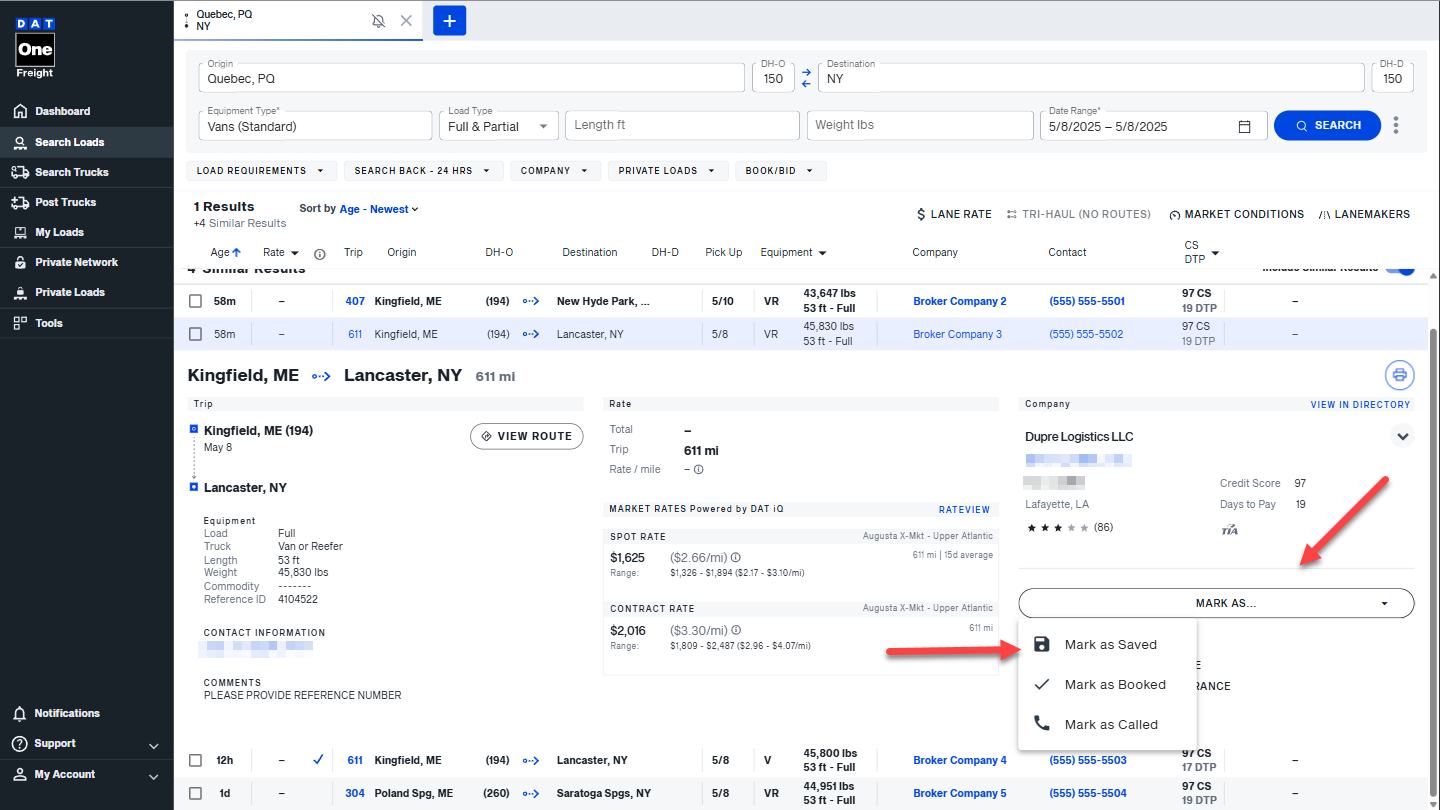Click the View in Directory link
Screen dimensions: 1440x810
point(1360,405)
